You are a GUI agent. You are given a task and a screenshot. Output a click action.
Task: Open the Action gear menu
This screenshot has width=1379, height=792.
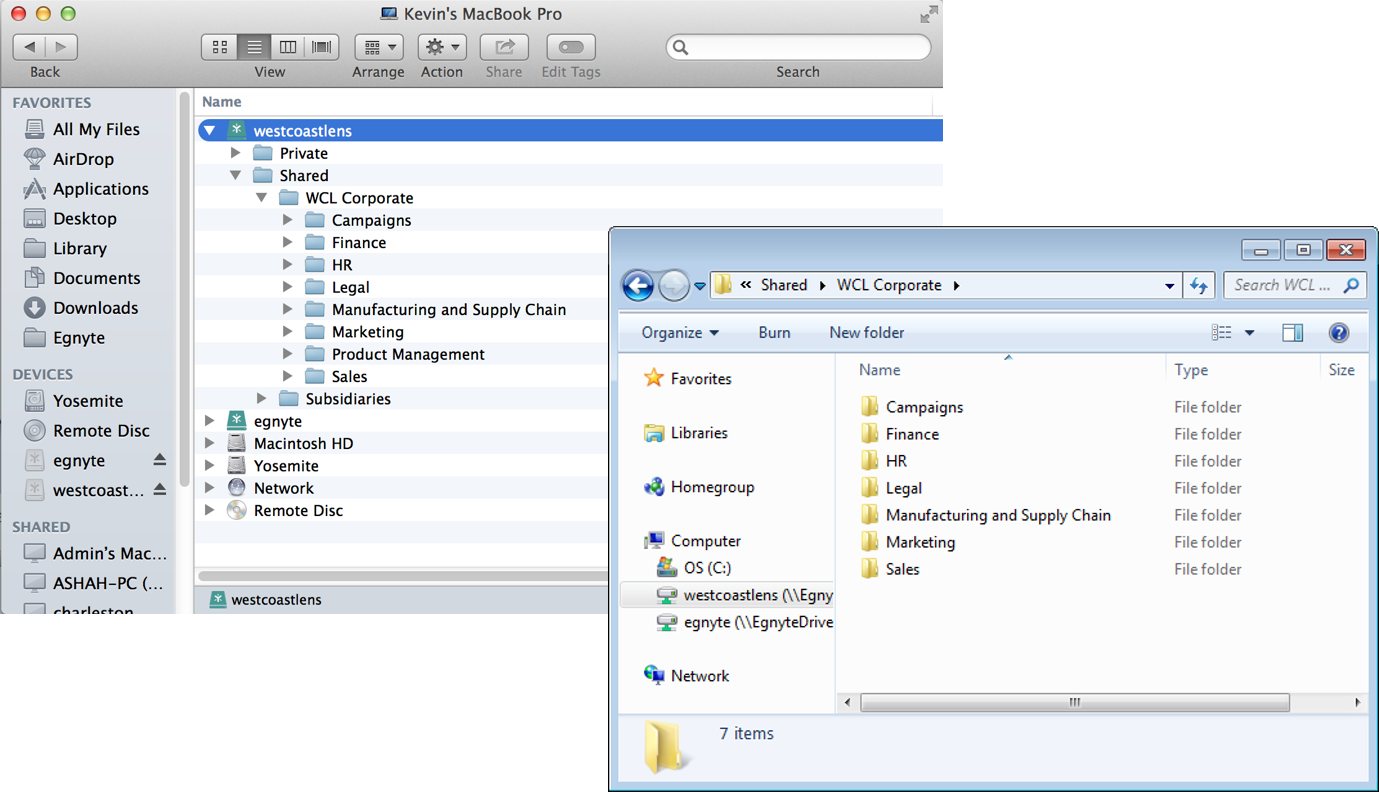click(x=441, y=46)
